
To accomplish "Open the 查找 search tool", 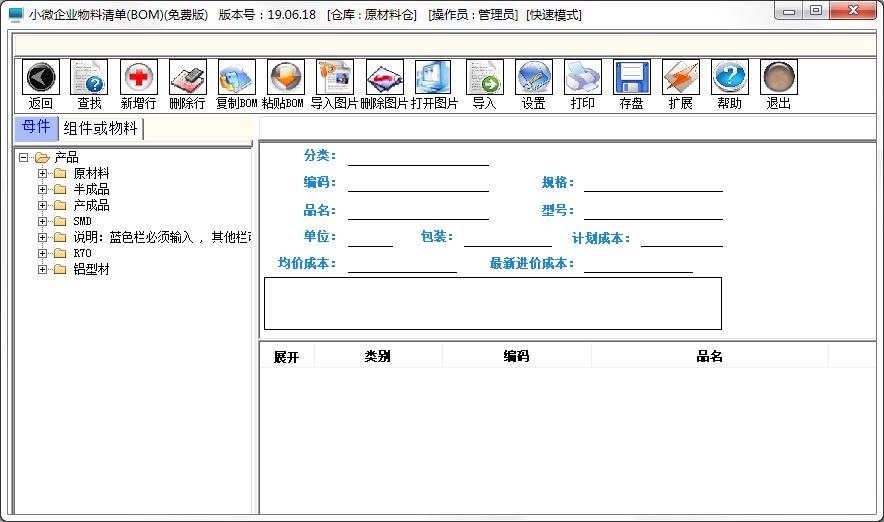I will pyautogui.click(x=89, y=77).
